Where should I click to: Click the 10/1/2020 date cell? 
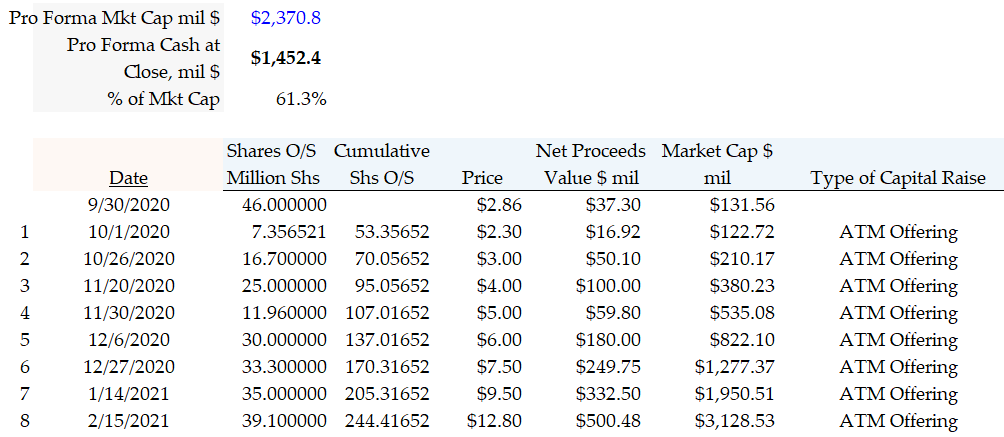(128, 232)
